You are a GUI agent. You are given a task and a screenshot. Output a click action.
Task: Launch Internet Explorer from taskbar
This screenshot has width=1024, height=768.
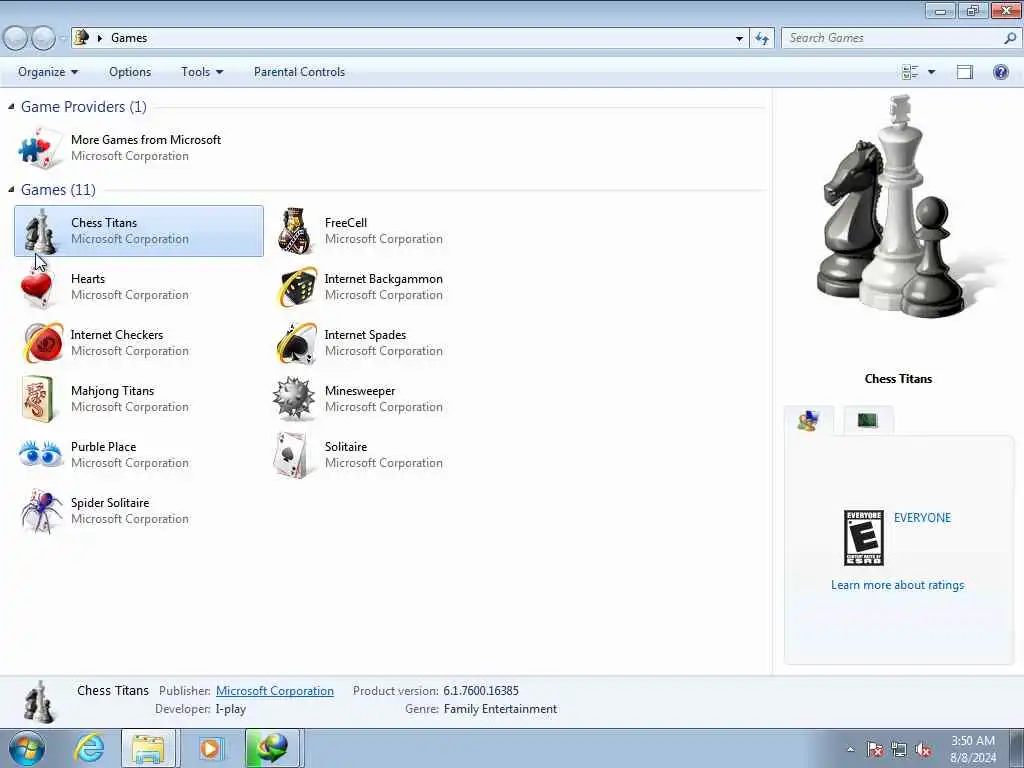pyautogui.click(x=89, y=748)
